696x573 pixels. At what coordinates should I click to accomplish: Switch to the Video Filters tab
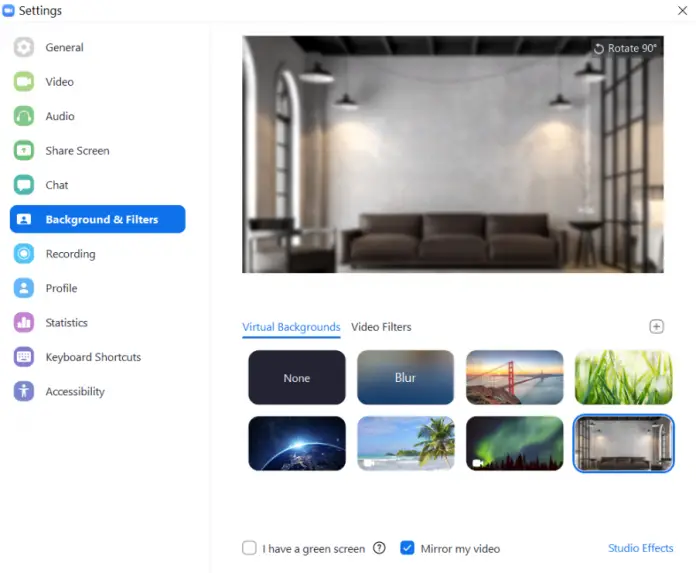coord(381,327)
